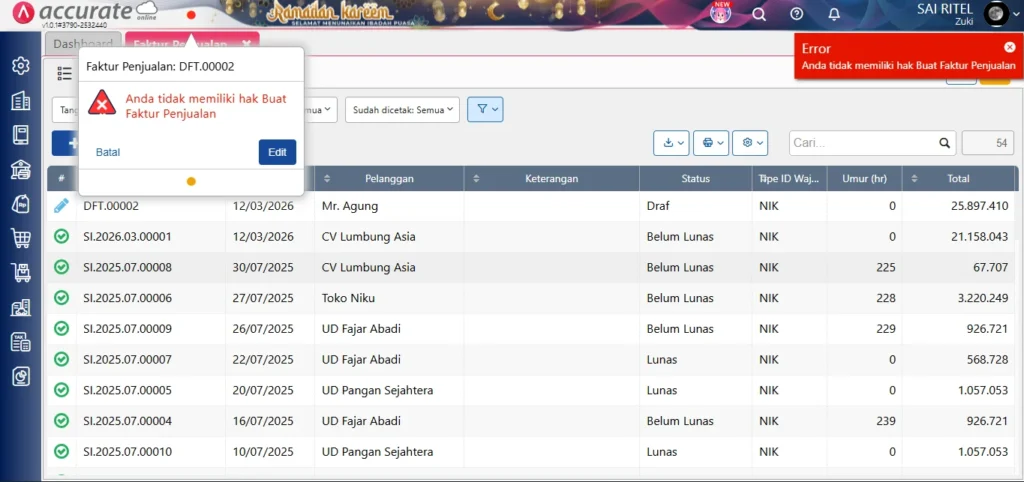Viewport: 1024px width, 482px height.
Task: Click the pencil icon for DFT.00002
Action: 61,206
